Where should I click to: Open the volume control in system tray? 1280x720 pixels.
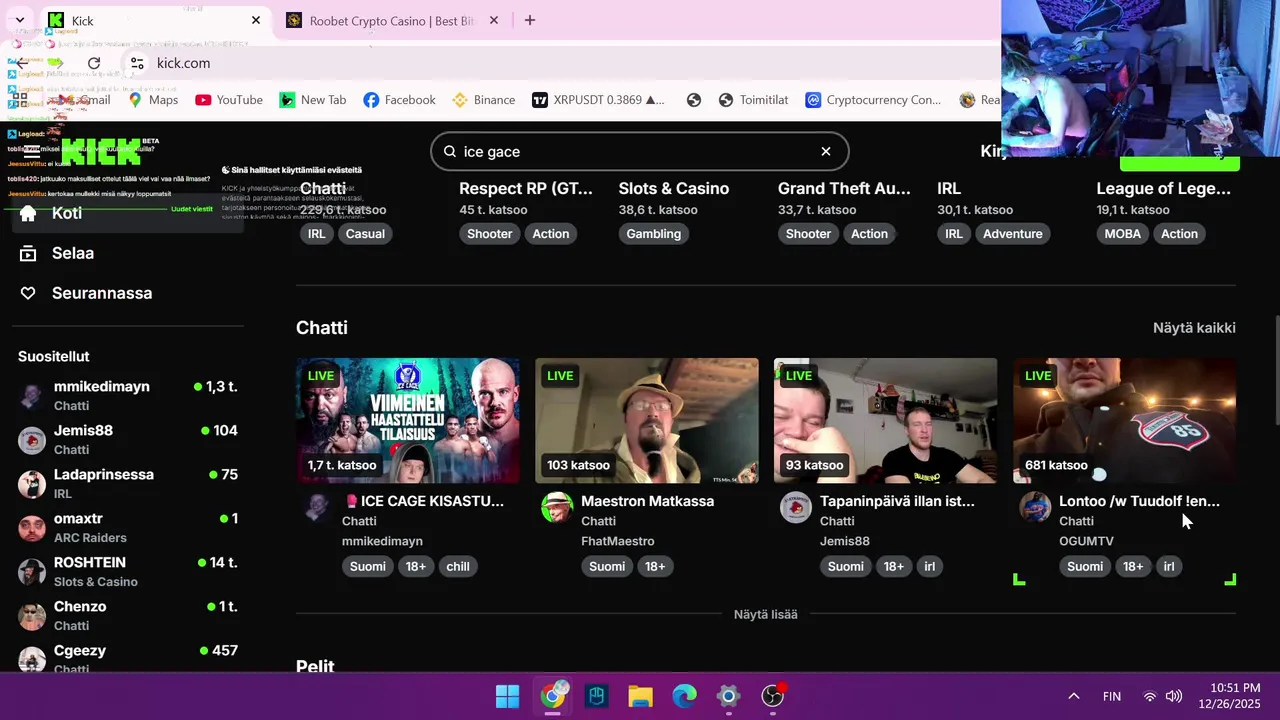1174,696
